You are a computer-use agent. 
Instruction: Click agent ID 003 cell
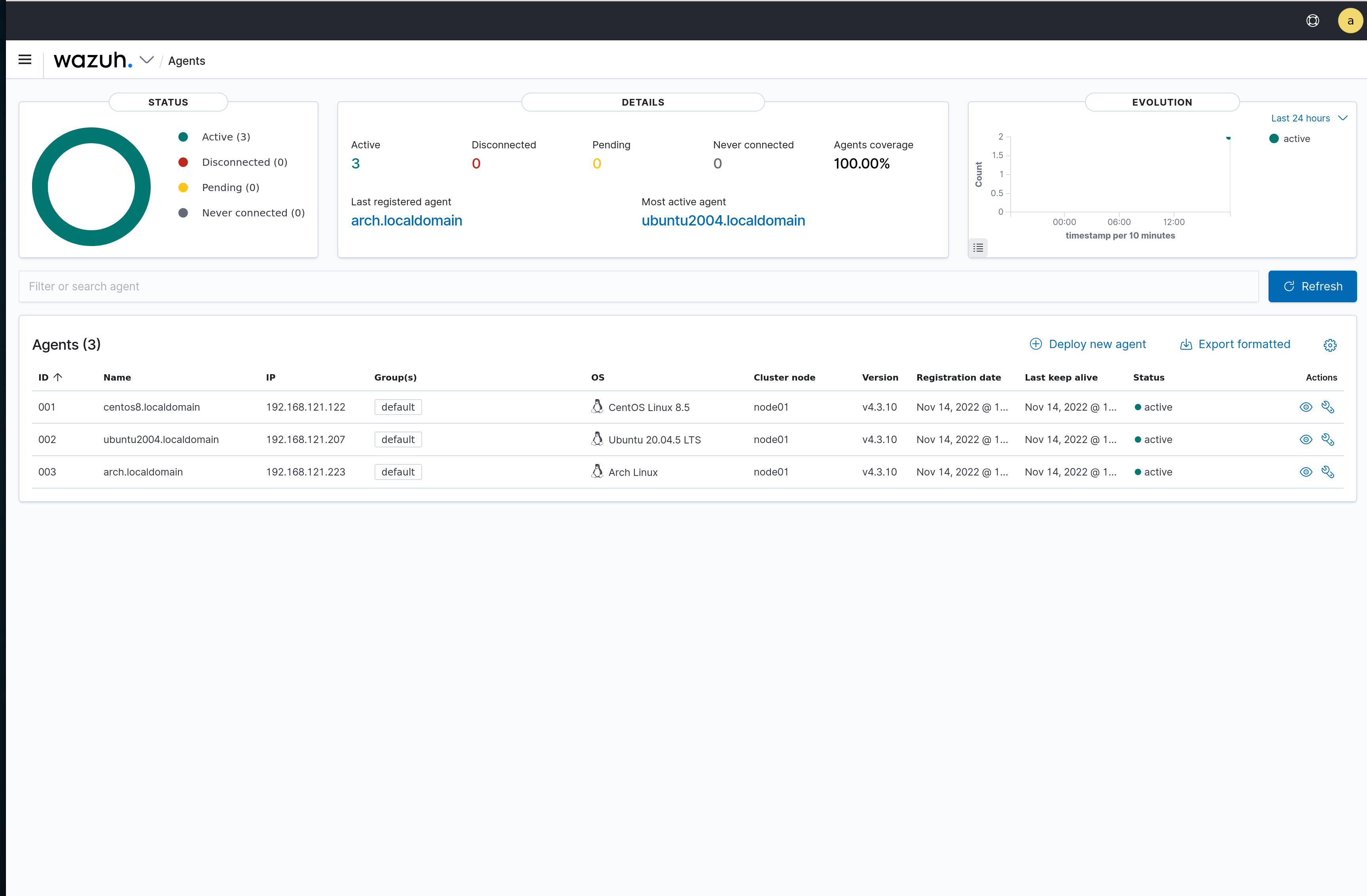point(47,472)
